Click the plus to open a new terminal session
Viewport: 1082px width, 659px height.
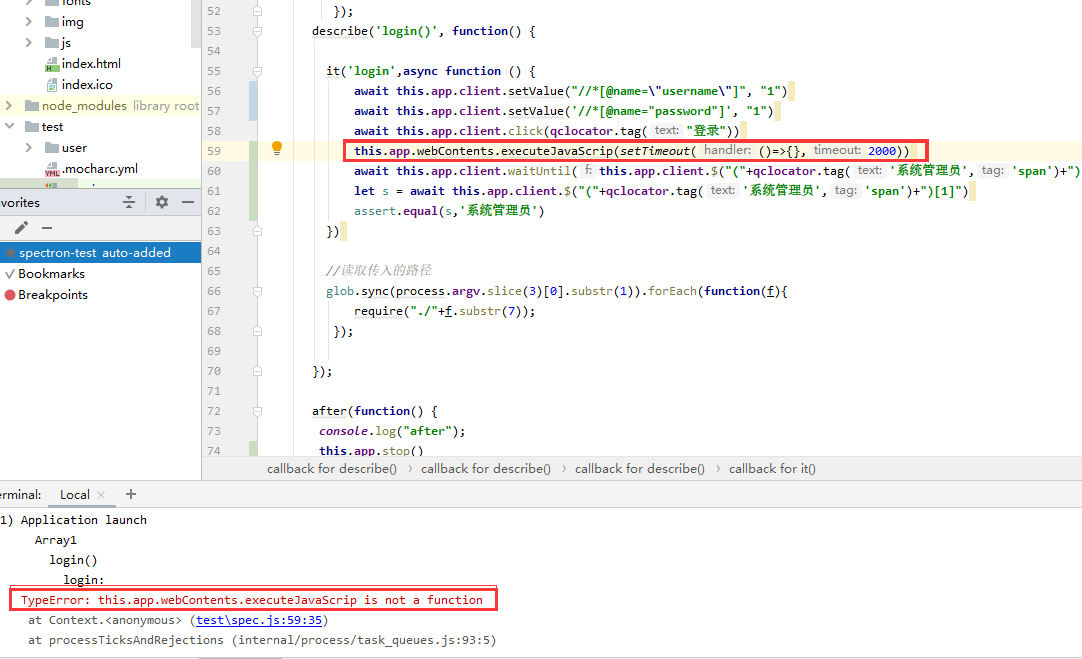[x=129, y=494]
